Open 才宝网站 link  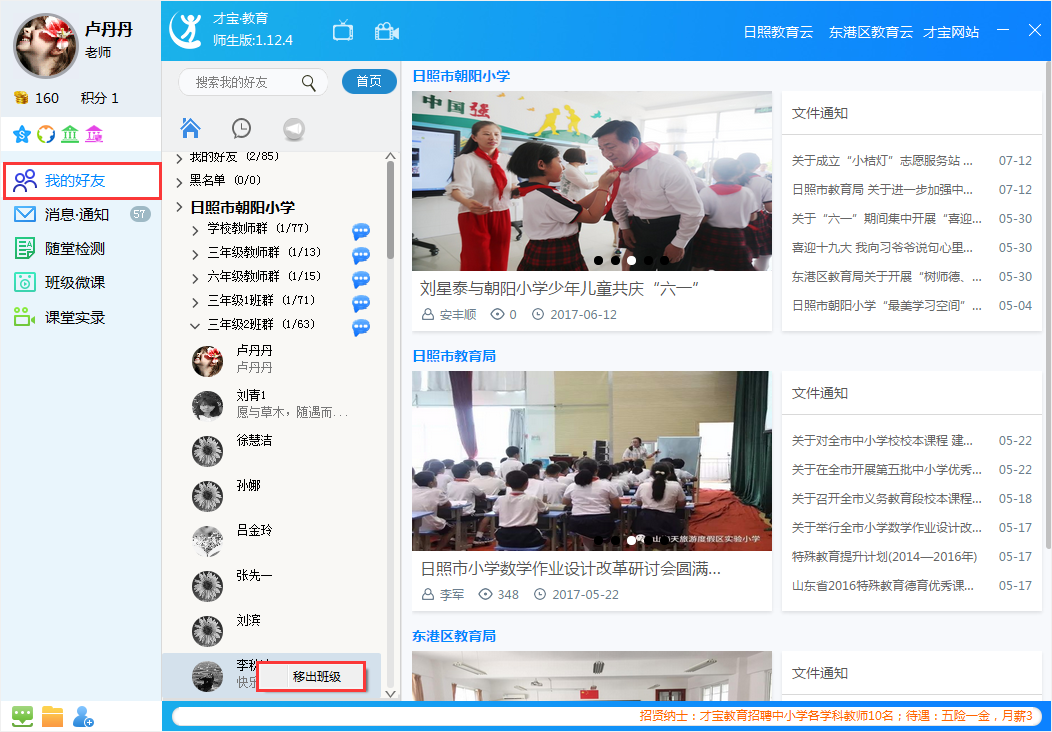(x=951, y=32)
